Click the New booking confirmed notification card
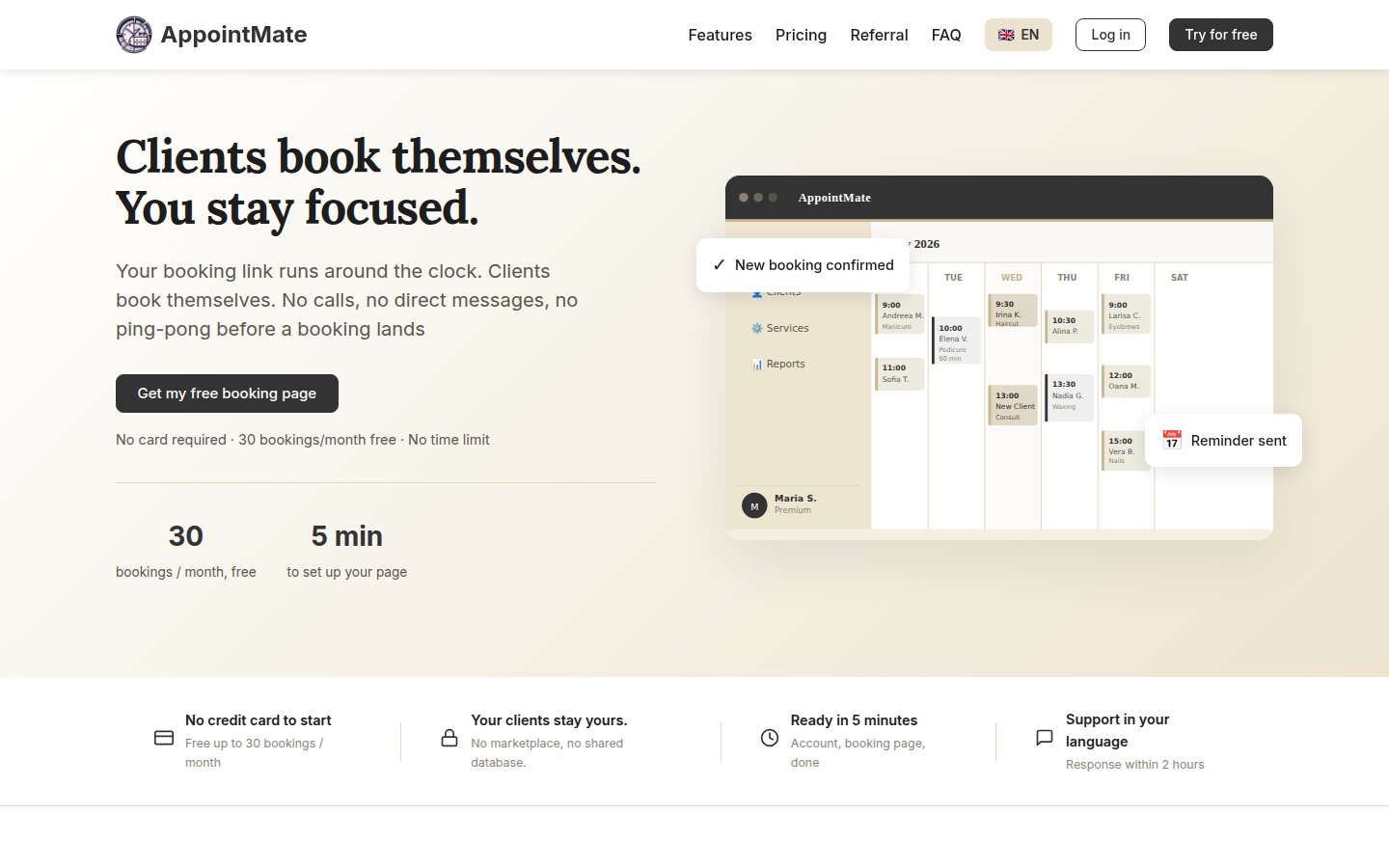1389x868 pixels. (x=803, y=265)
